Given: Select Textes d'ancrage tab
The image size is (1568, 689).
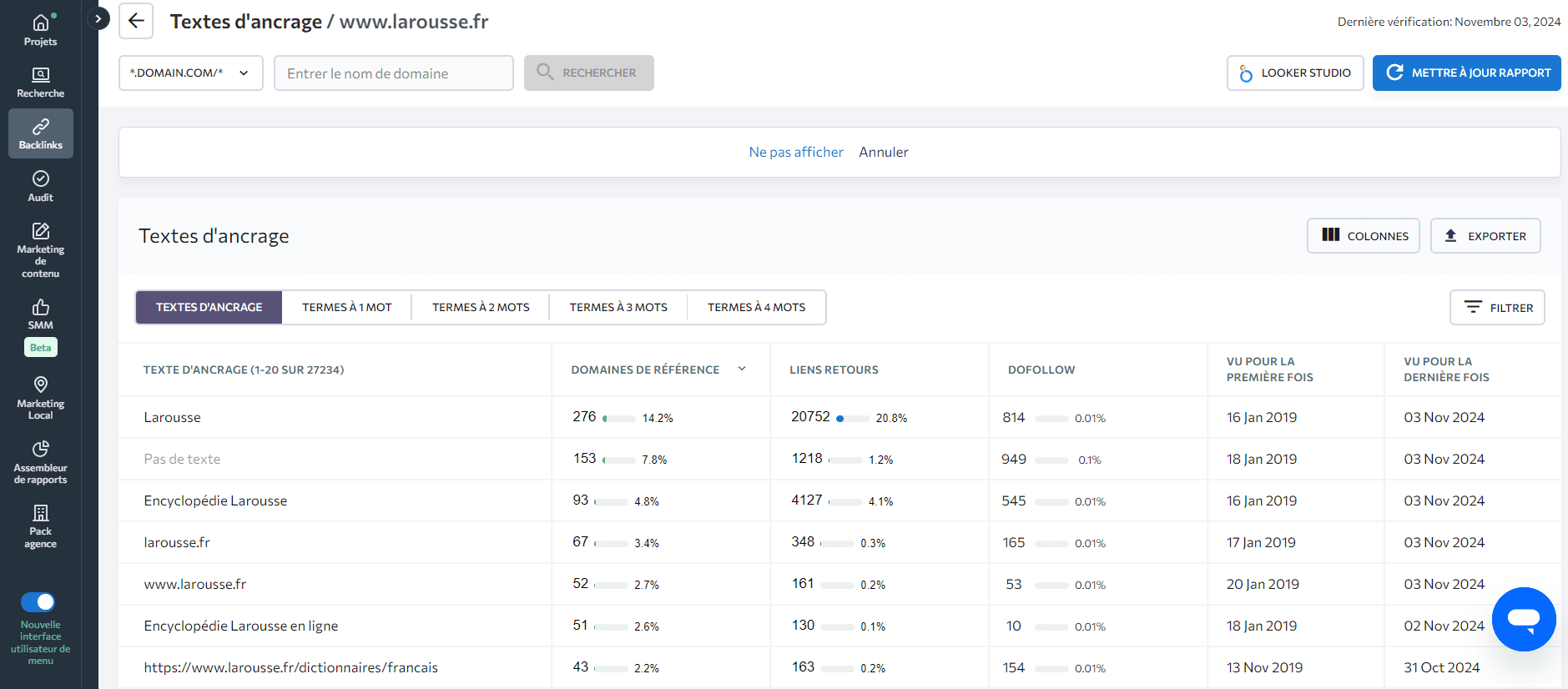Looking at the screenshot, I should click(209, 307).
